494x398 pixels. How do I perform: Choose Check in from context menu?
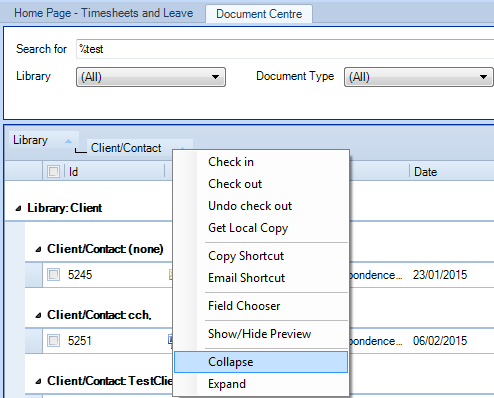[261, 162]
